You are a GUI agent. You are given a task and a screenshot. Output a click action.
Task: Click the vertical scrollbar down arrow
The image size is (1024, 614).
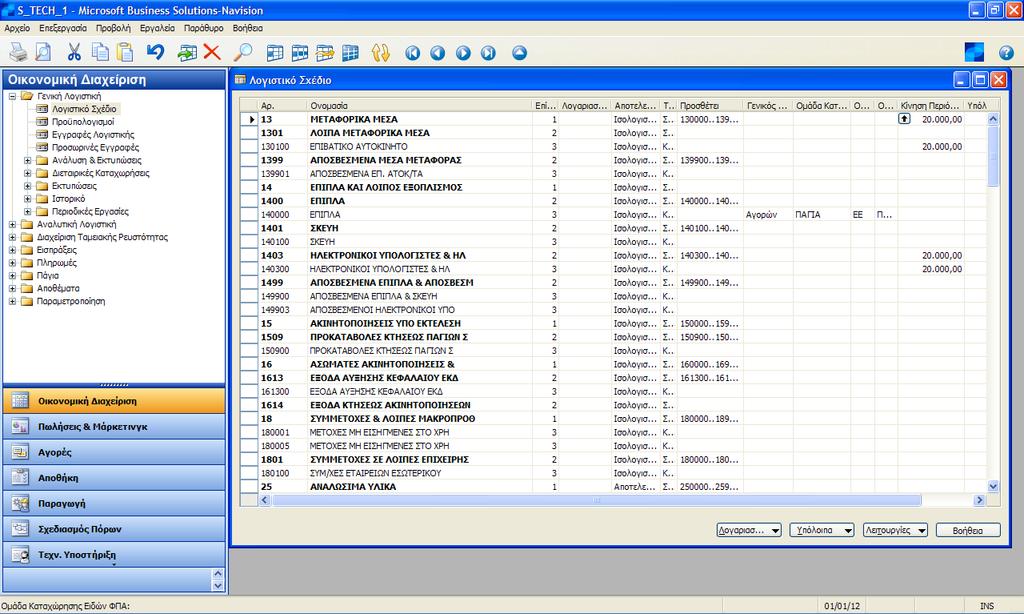[x=993, y=486]
